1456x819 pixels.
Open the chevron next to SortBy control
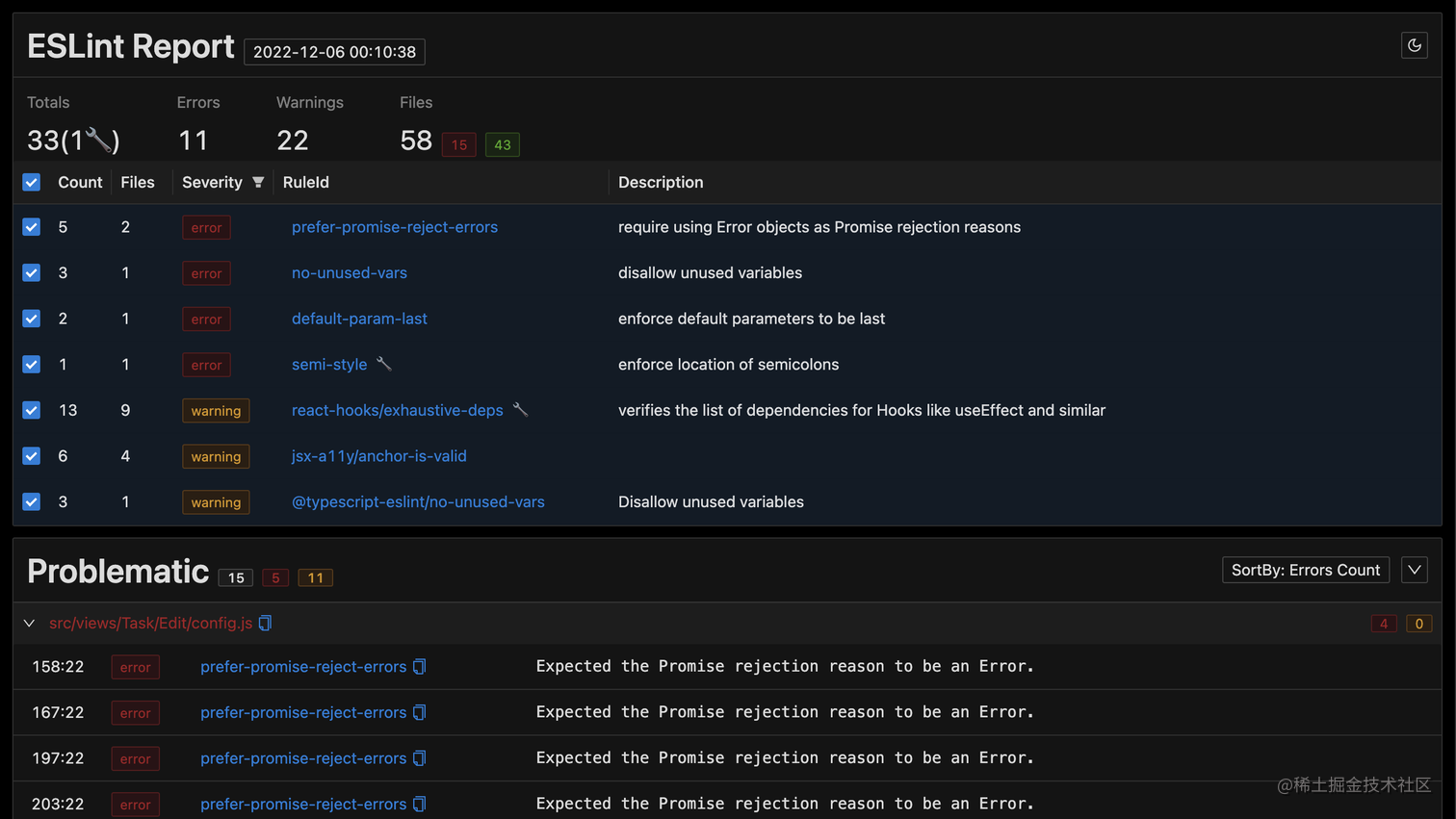point(1414,569)
